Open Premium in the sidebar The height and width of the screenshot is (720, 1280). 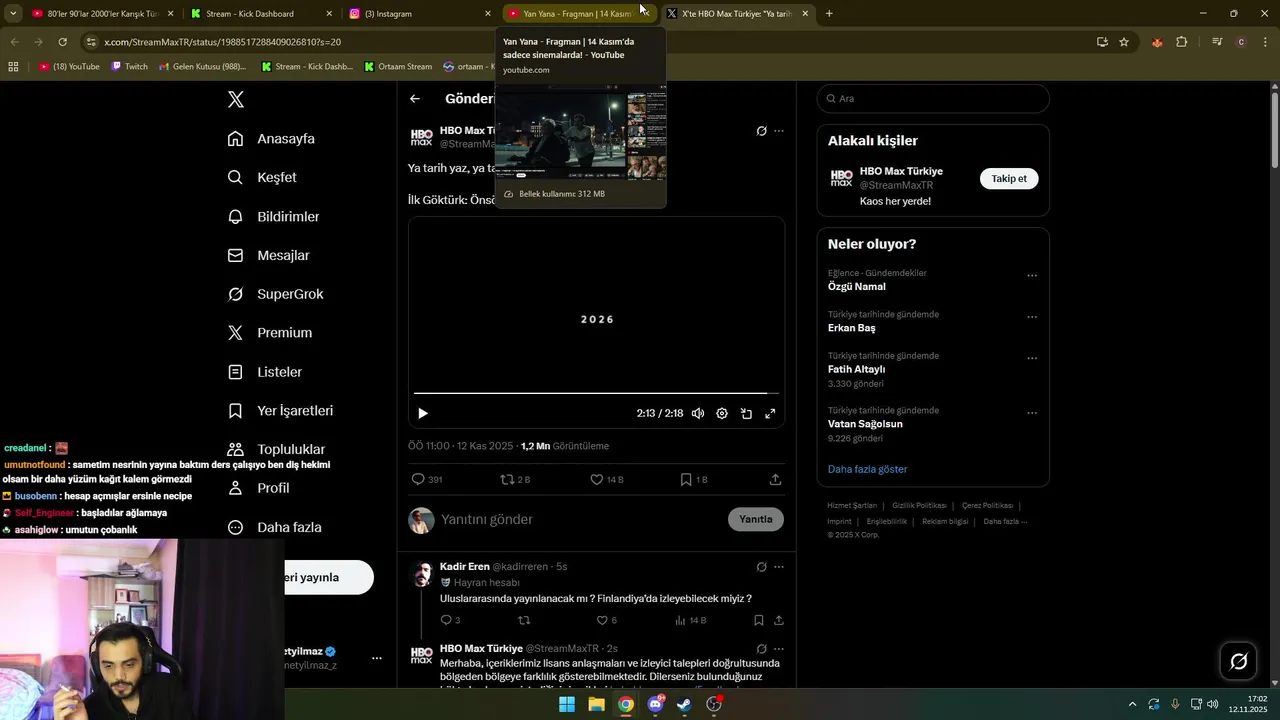[269, 332]
